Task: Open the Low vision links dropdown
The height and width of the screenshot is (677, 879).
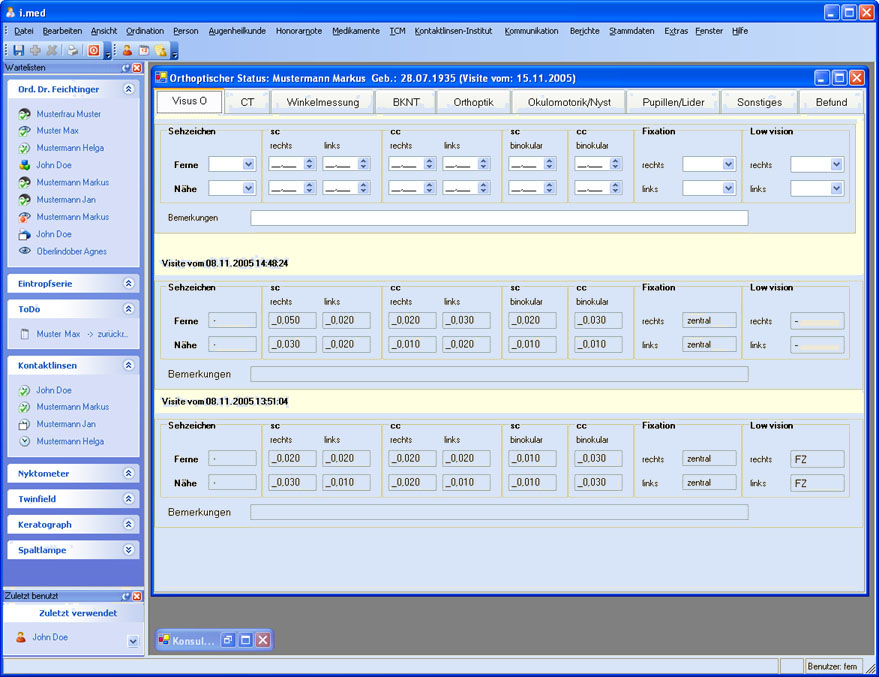Action: [x=836, y=188]
